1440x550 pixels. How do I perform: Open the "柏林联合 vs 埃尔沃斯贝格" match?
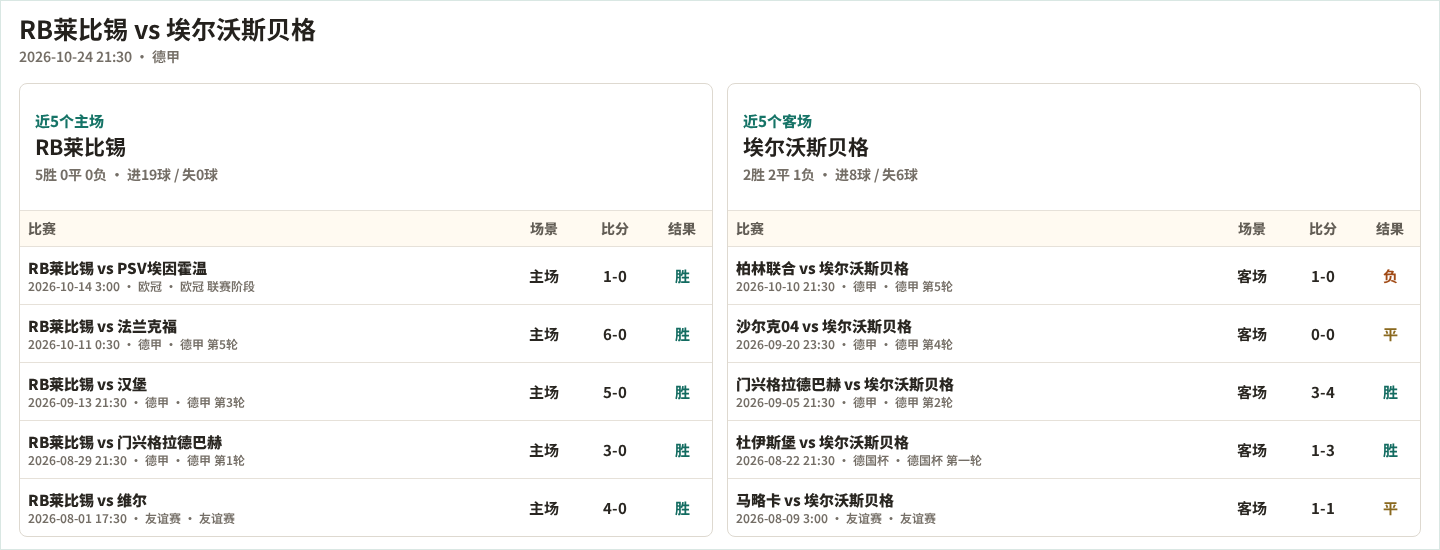822,268
